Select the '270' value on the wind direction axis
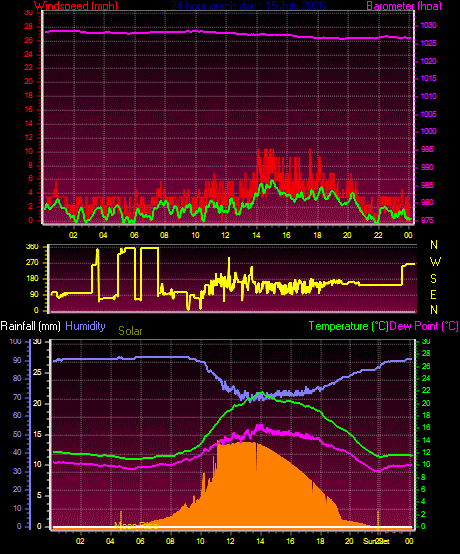Screen dimensions: 460x554 pos(32,263)
